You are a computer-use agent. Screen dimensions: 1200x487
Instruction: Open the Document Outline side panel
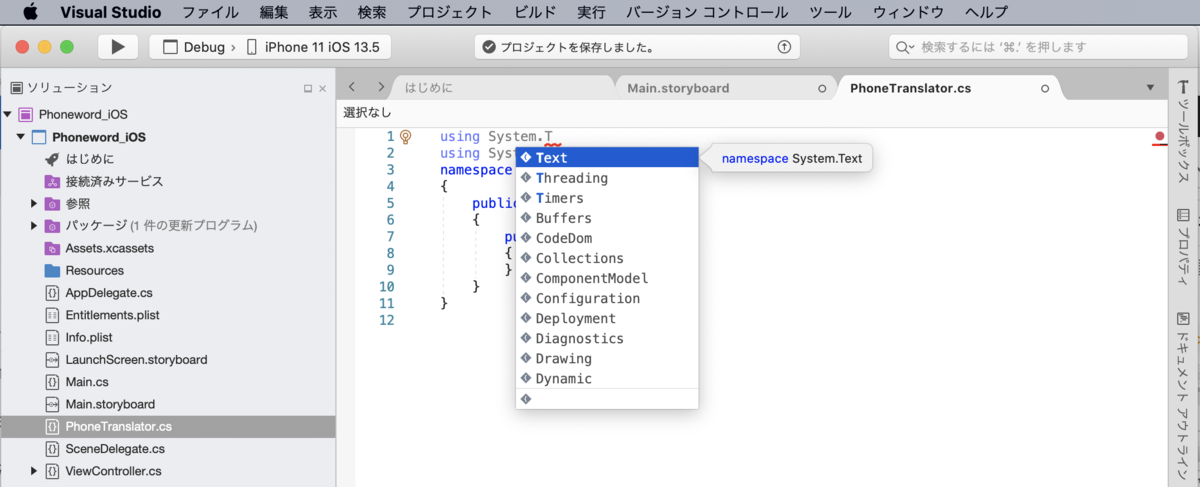pos(1184,390)
